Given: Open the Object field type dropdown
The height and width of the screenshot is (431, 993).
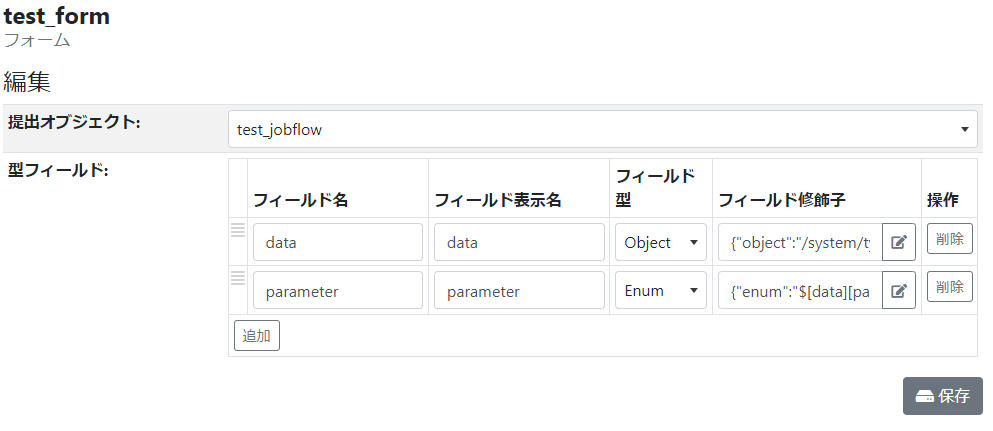Looking at the screenshot, I should pos(660,242).
